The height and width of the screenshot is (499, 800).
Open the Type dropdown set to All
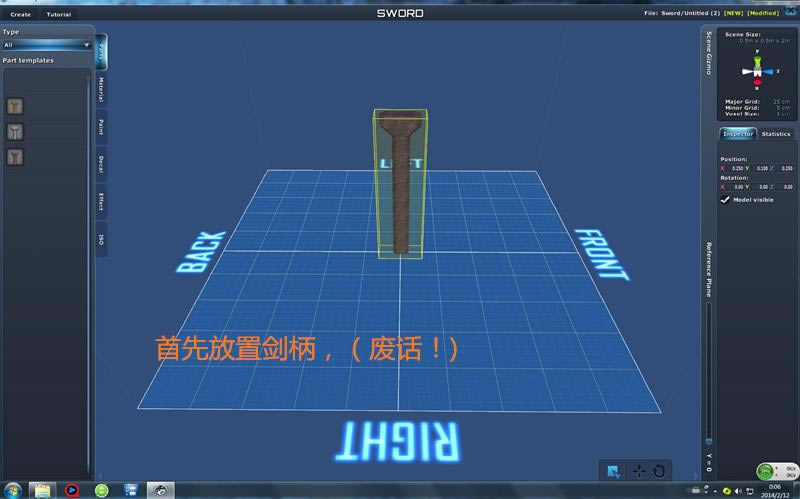point(47,45)
